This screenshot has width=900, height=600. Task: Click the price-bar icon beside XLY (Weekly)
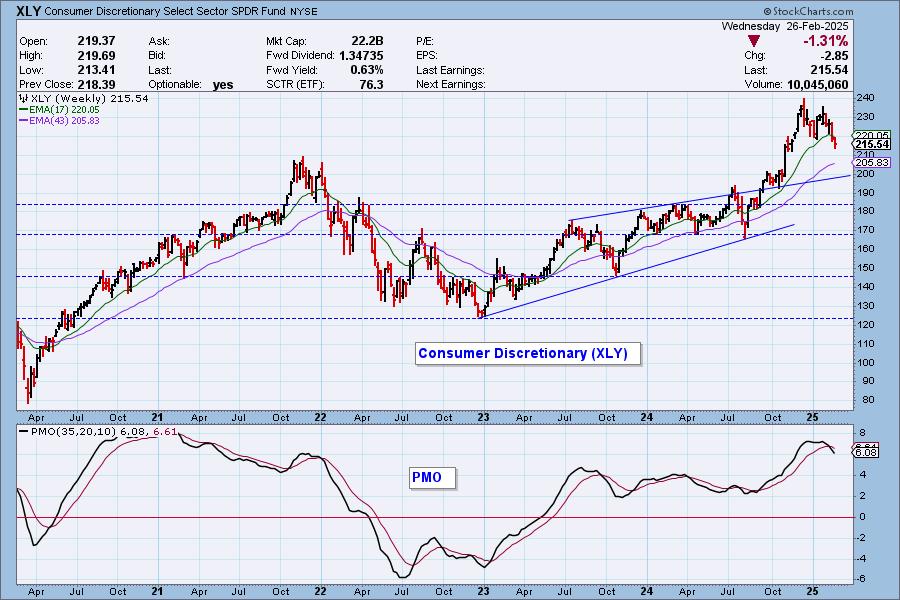(24, 98)
